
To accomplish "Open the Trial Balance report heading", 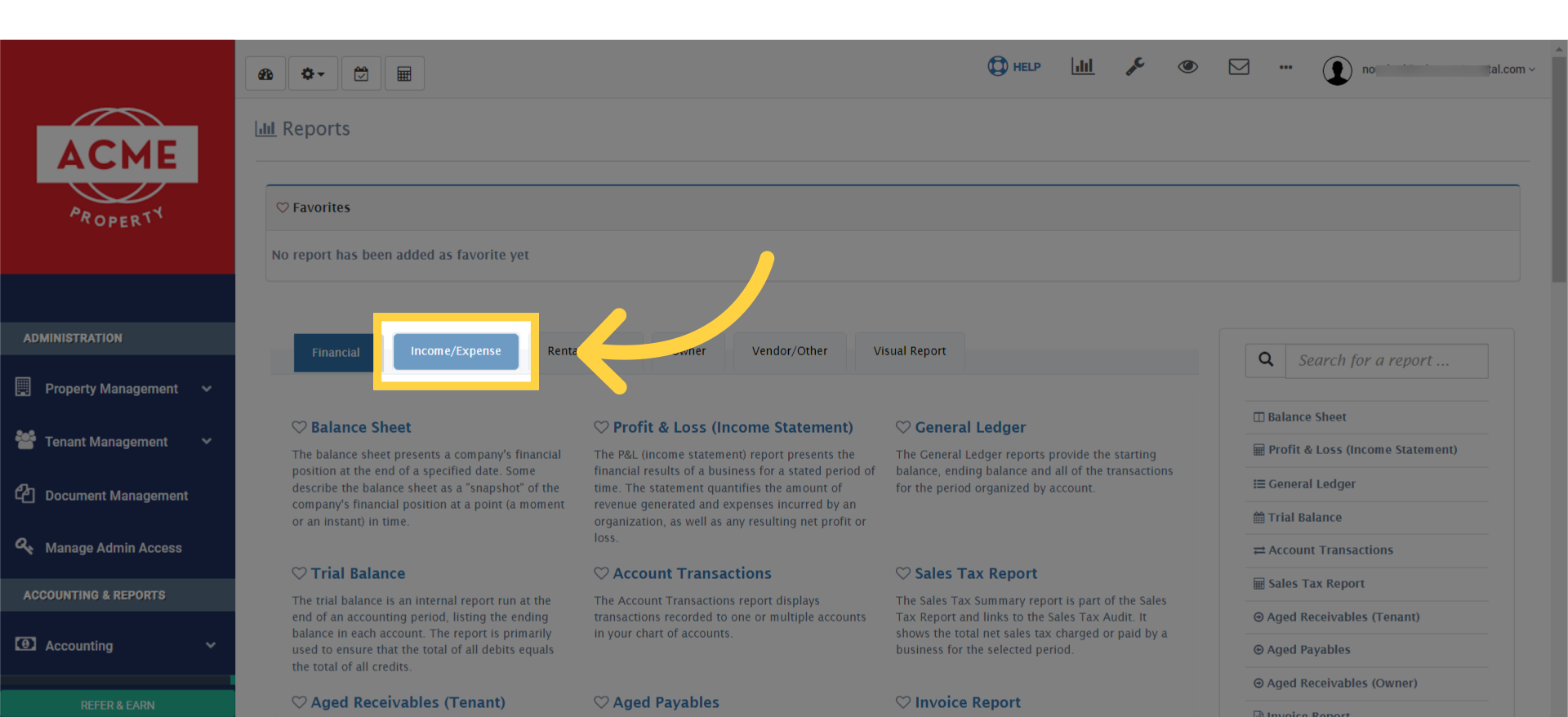I will pos(358,573).
